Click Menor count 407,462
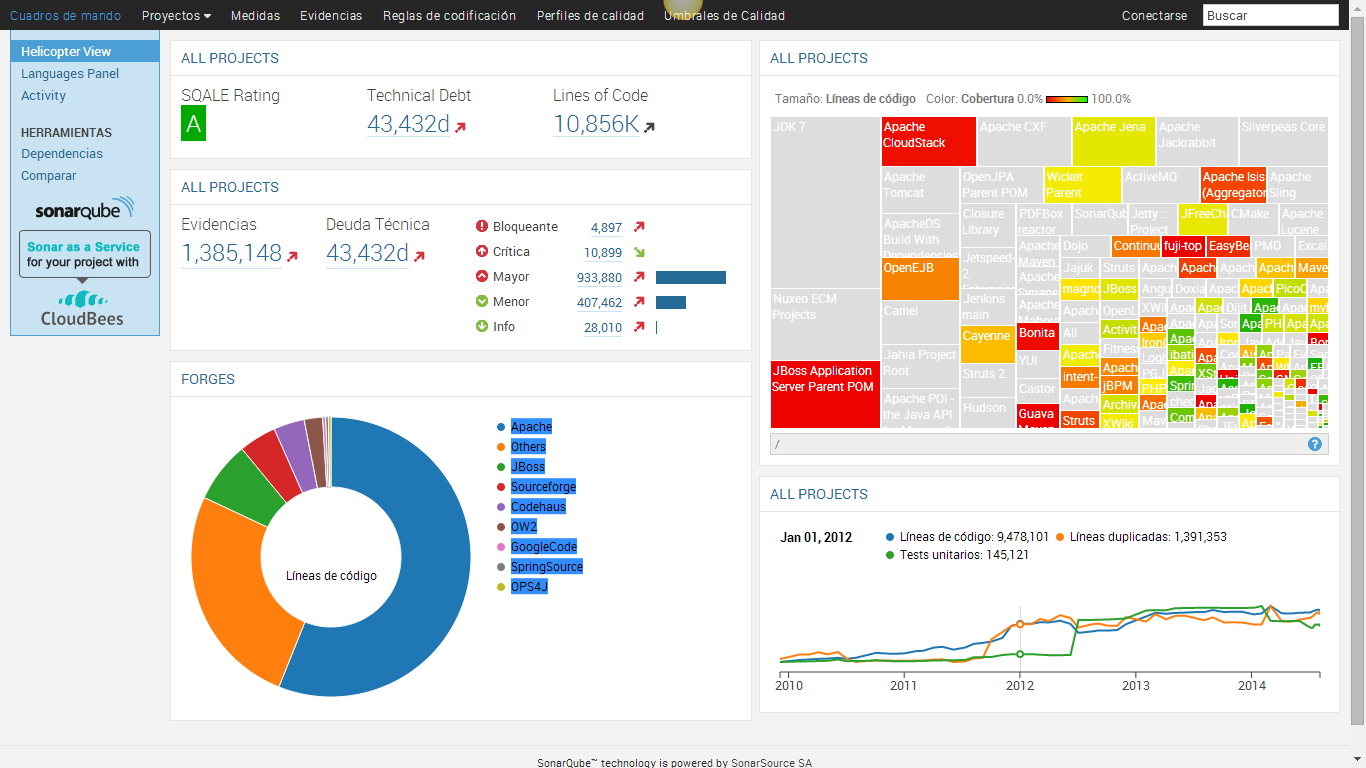This screenshot has height=768, width=1366. pos(599,303)
